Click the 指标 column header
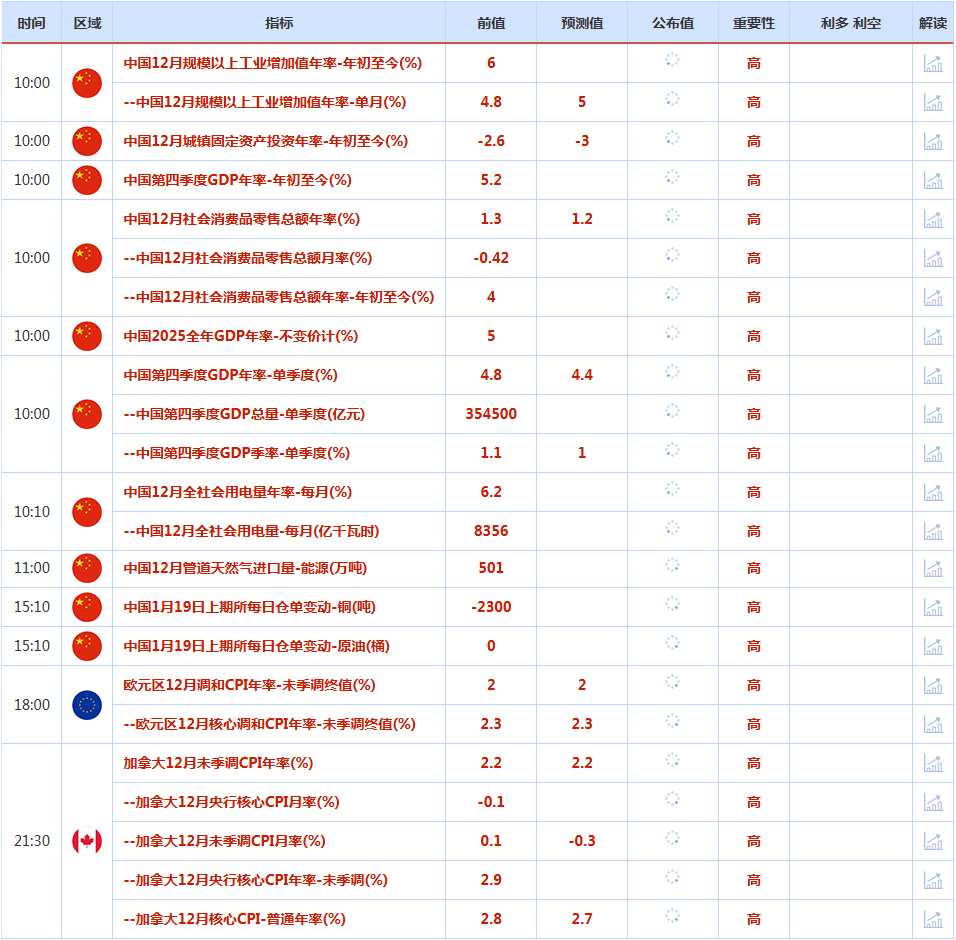Screen dimensions: 956x940 (279, 23)
